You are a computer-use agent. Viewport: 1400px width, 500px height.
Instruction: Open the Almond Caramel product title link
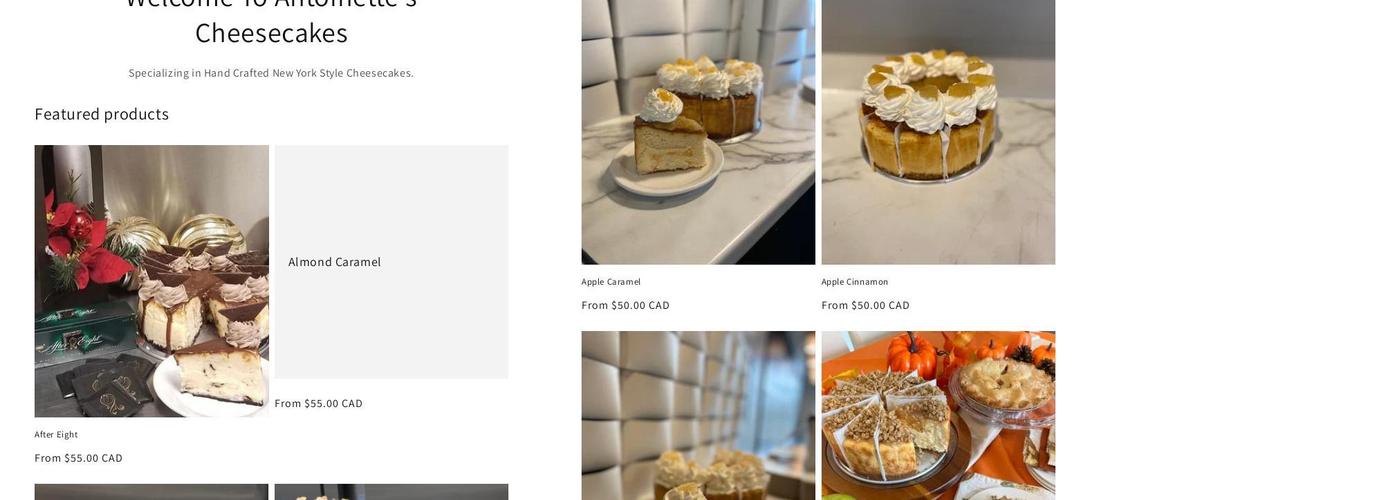tap(335, 262)
